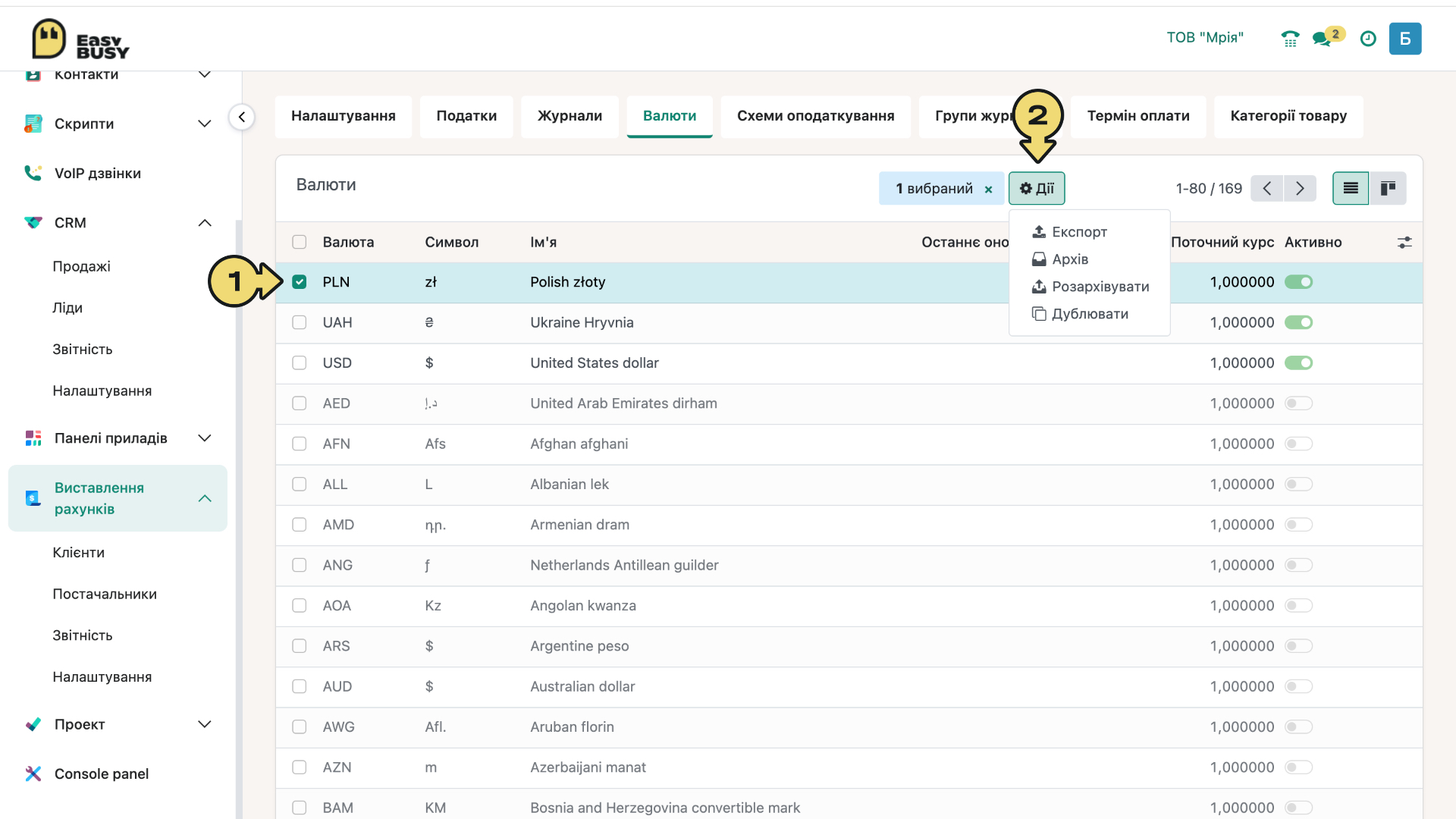Open the phone dialer icon in header
Image resolution: width=1456 pixels, height=819 pixels.
pyautogui.click(x=1290, y=39)
